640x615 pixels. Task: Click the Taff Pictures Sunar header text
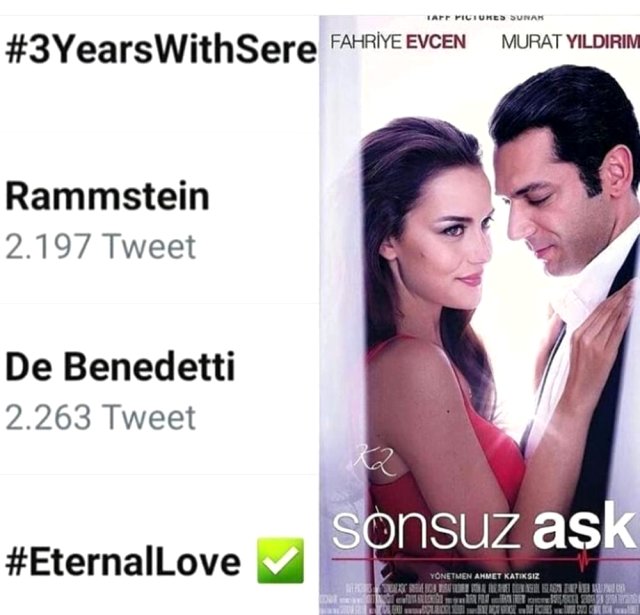[x=485, y=18]
